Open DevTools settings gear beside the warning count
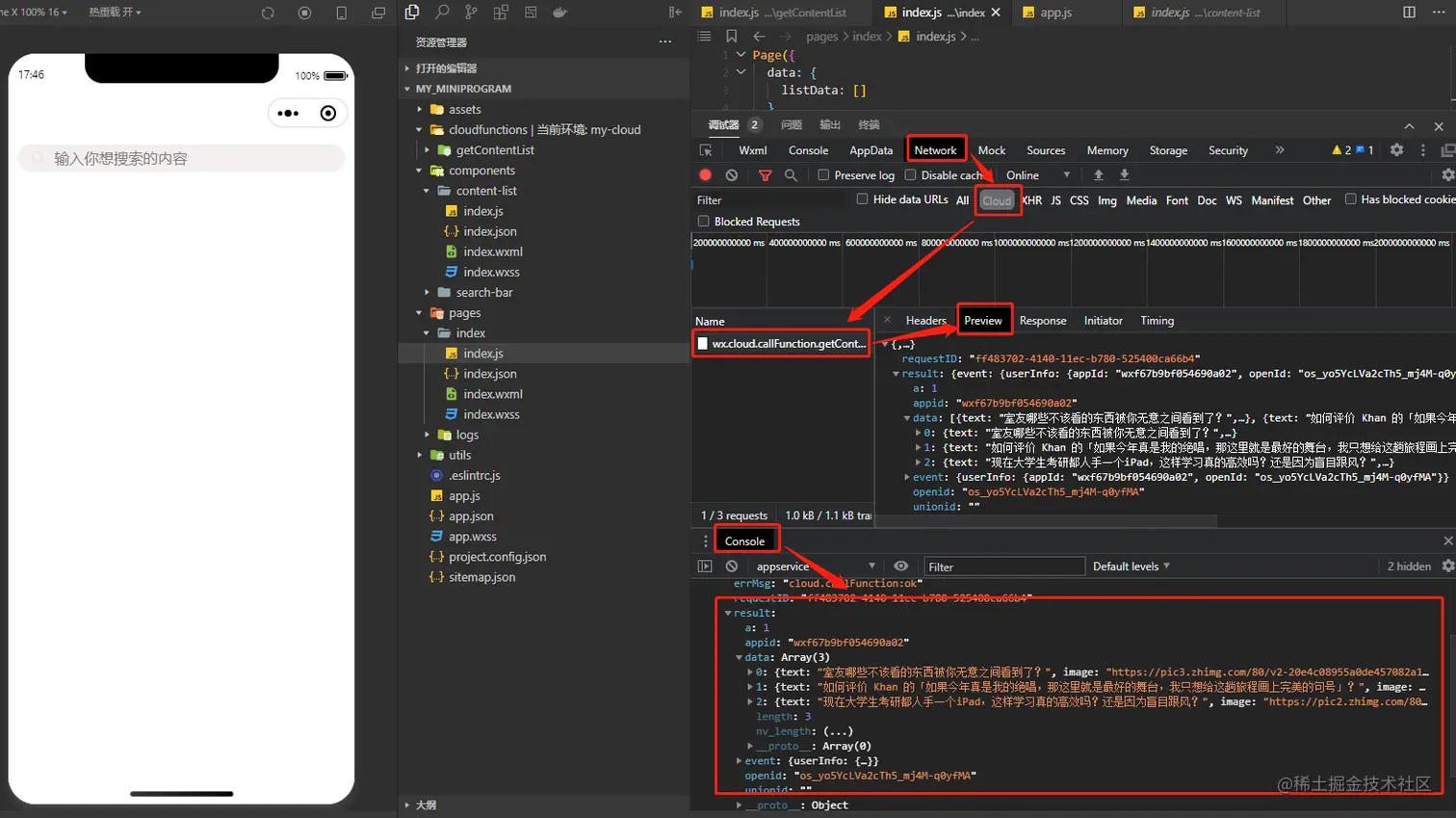Image resolution: width=1456 pixels, height=818 pixels. pos(1396,150)
